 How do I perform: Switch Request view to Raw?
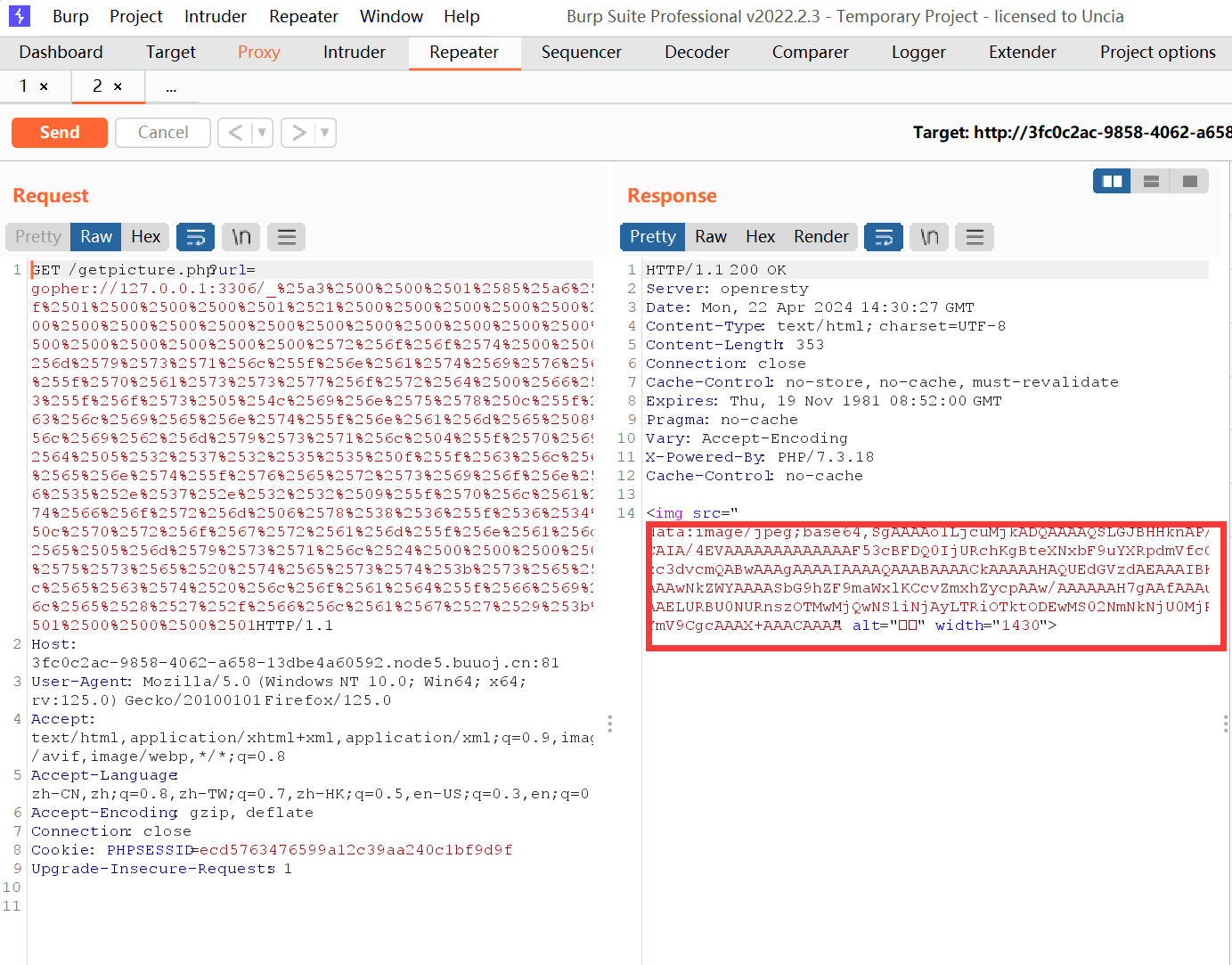click(96, 236)
